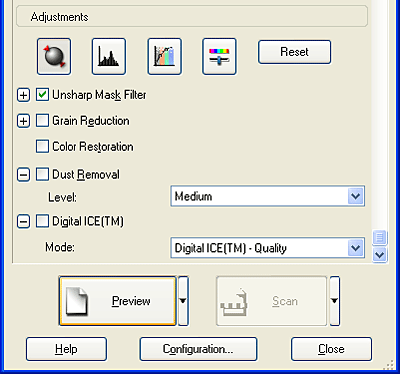
Task: Enable the Grain Reduction checkbox
Action: (42, 121)
